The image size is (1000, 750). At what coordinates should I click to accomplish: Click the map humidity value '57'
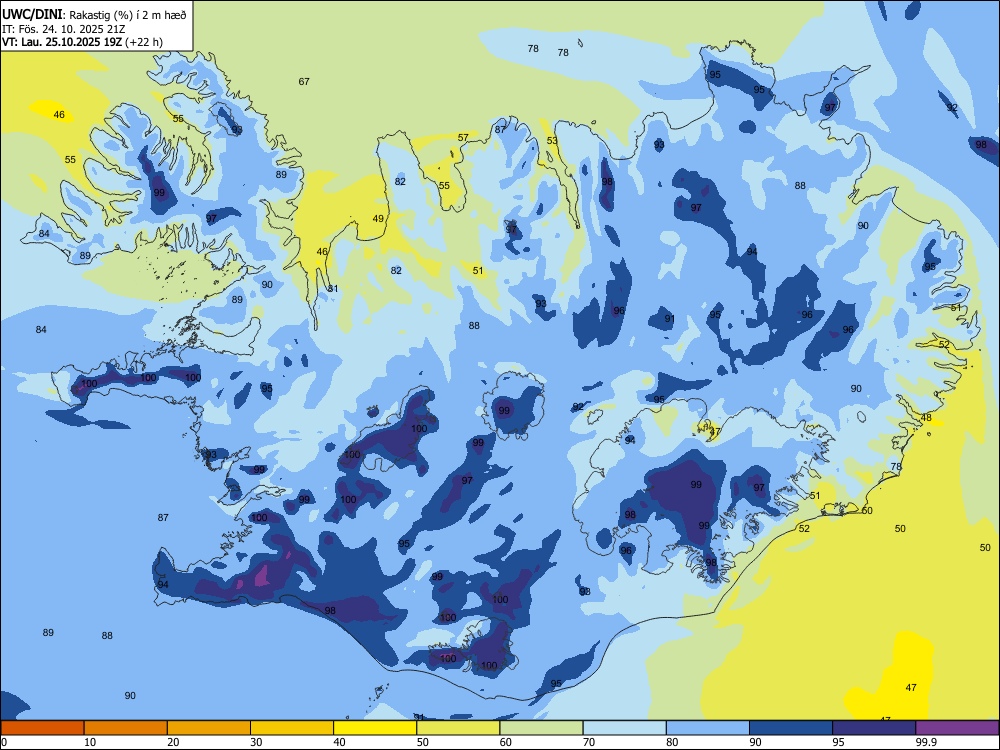tap(463, 137)
